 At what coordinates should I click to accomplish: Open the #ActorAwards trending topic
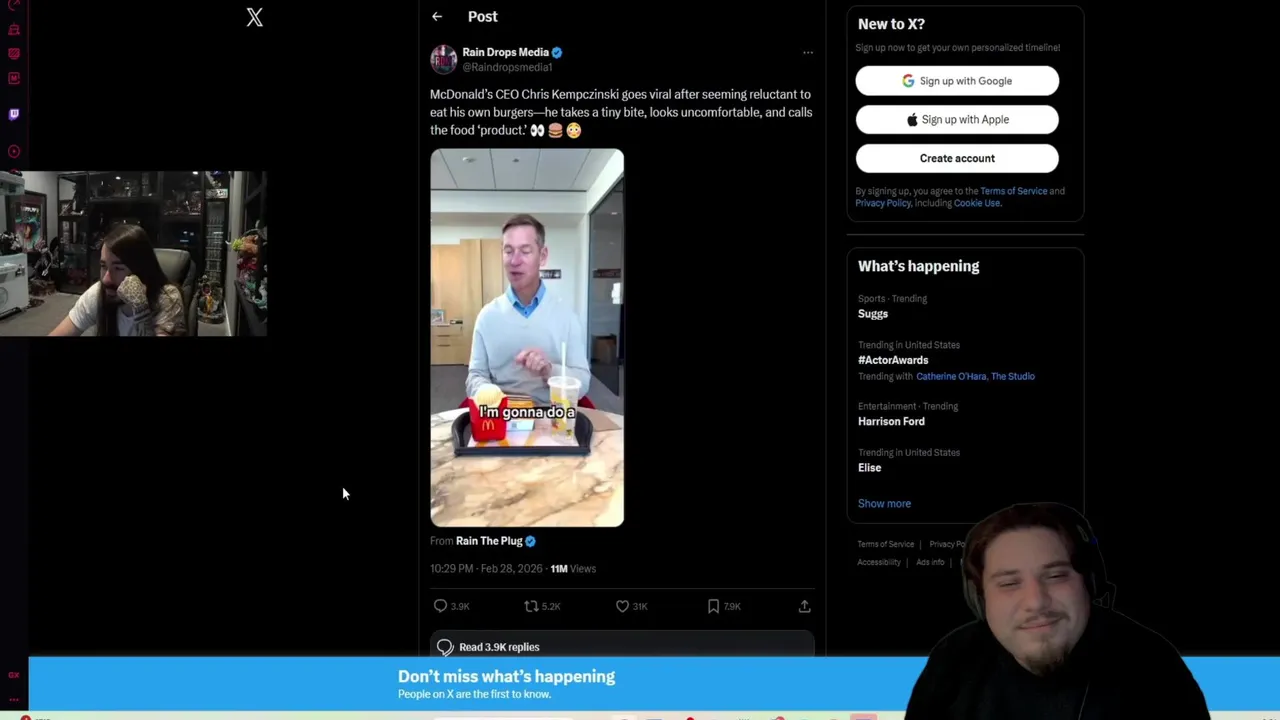point(893,360)
